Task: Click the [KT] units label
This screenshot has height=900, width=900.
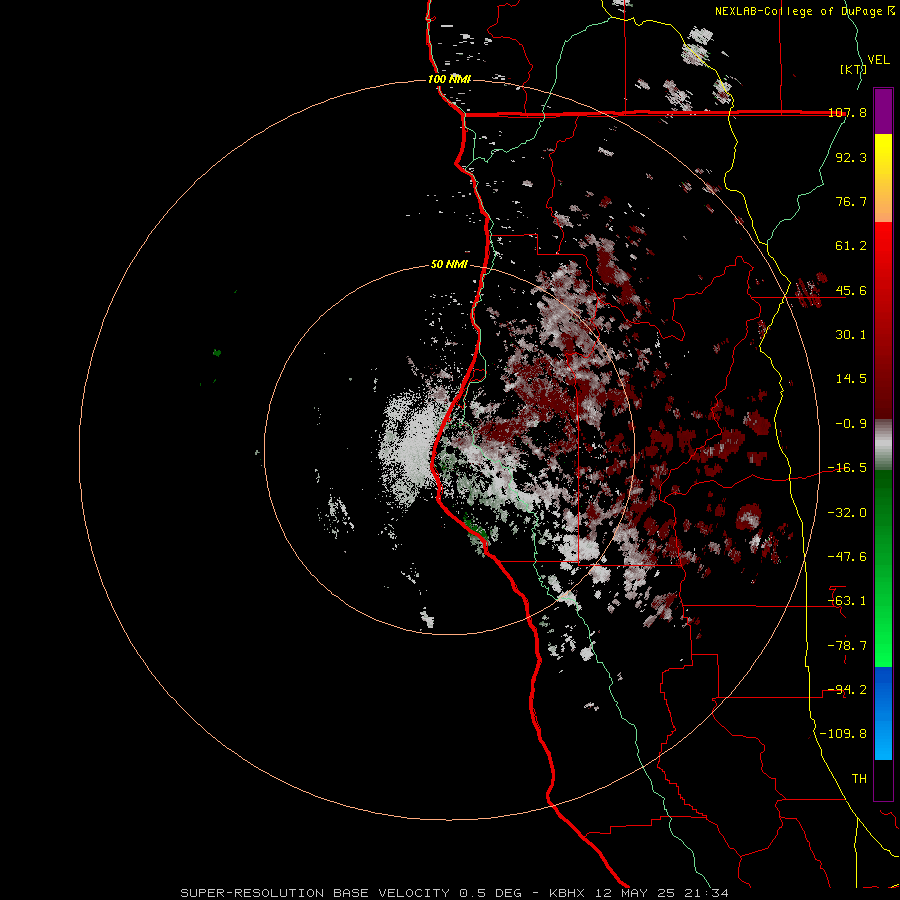Action: click(x=853, y=69)
